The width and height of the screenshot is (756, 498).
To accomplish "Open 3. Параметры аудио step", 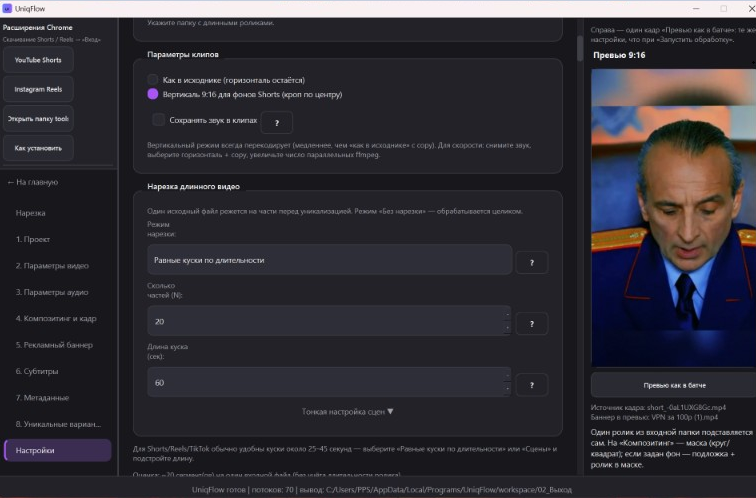I will [52, 292].
